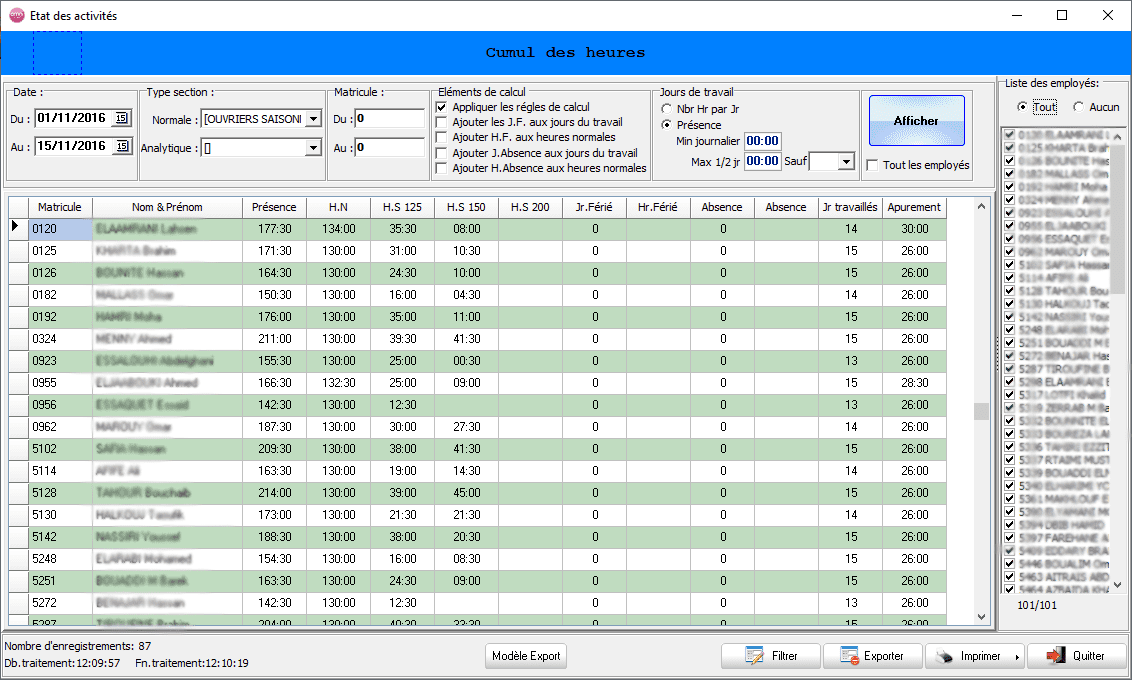Image resolution: width=1132 pixels, height=680 pixels.
Task: Click the app logo in the title bar
Action: point(17,15)
